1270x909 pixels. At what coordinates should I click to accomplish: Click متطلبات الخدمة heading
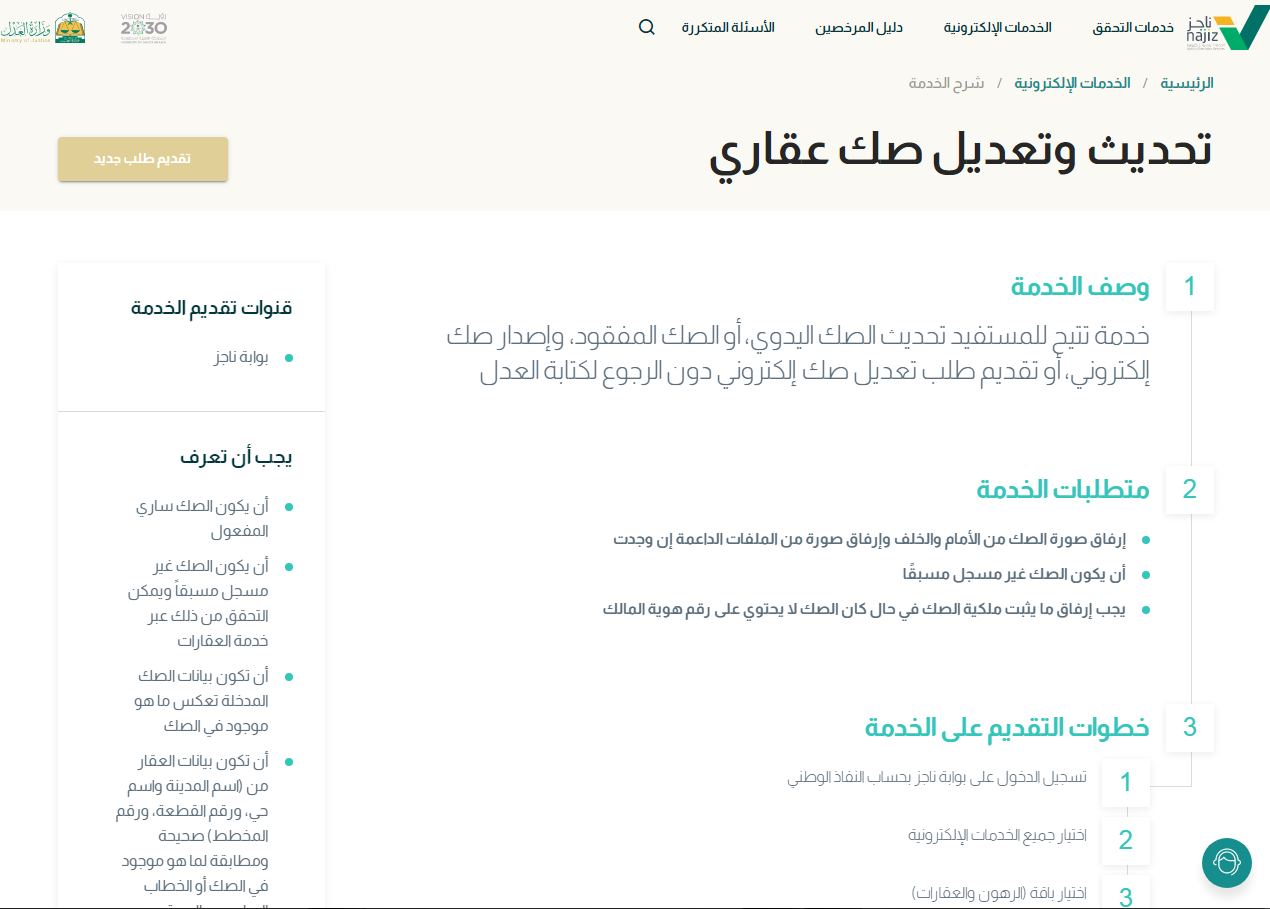click(1063, 490)
